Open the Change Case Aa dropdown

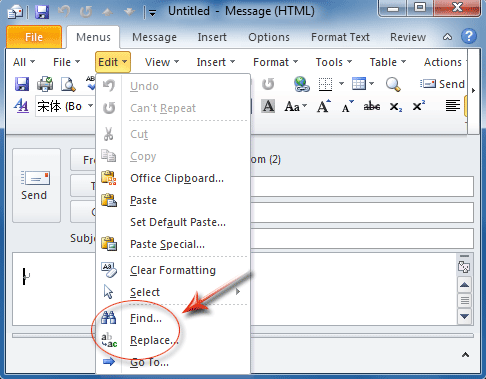[296, 106]
